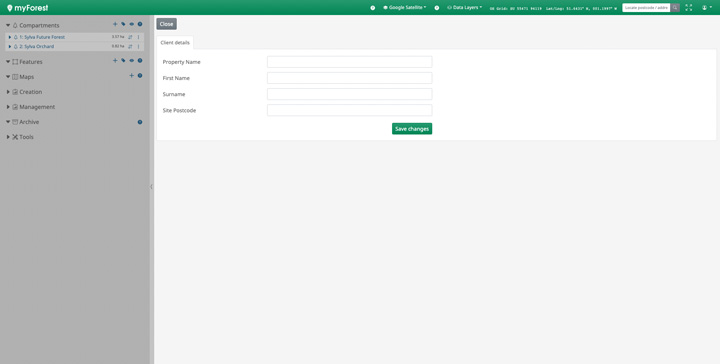The width and height of the screenshot is (720, 364).
Task: Toggle fullscreen map view
Action: tap(689, 8)
